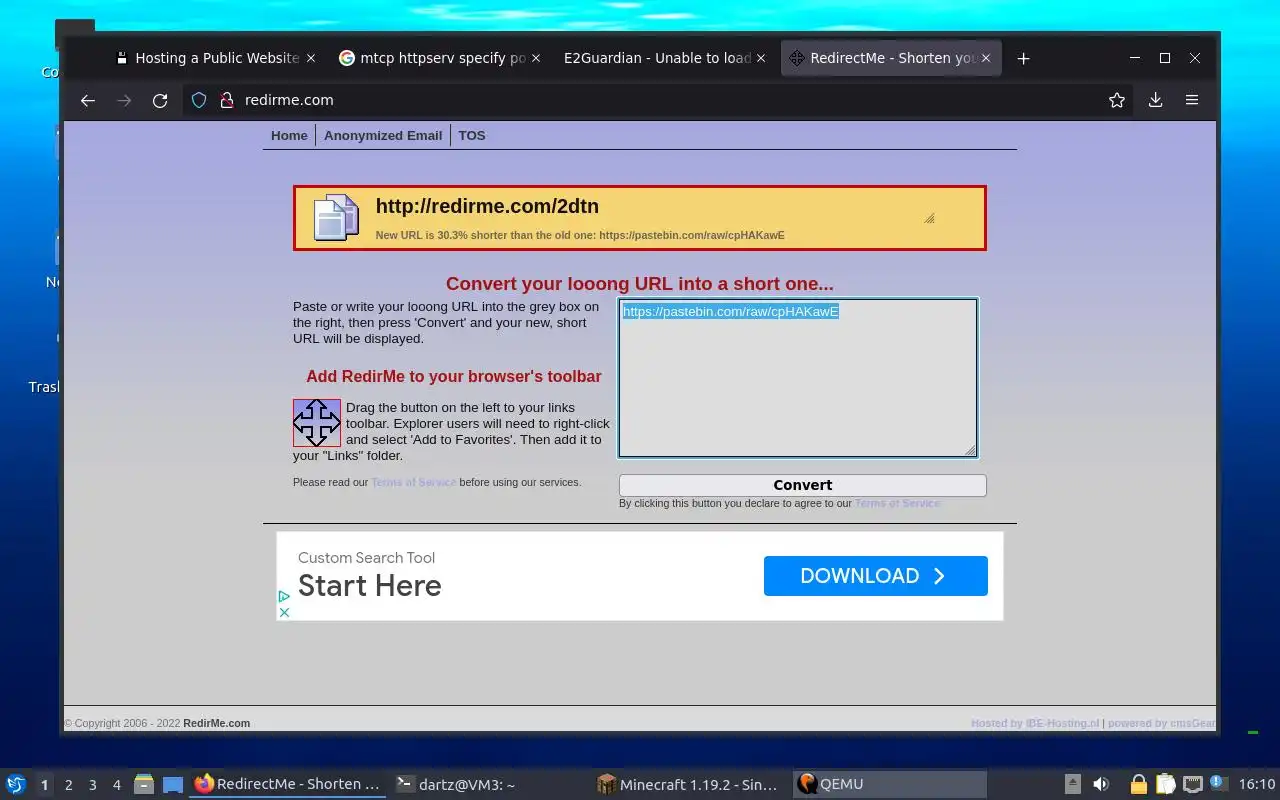Image resolution: width=1280 pixels, height=800 pixels.
Task: Open the RedirMe.com footer link
Action: 216,723
